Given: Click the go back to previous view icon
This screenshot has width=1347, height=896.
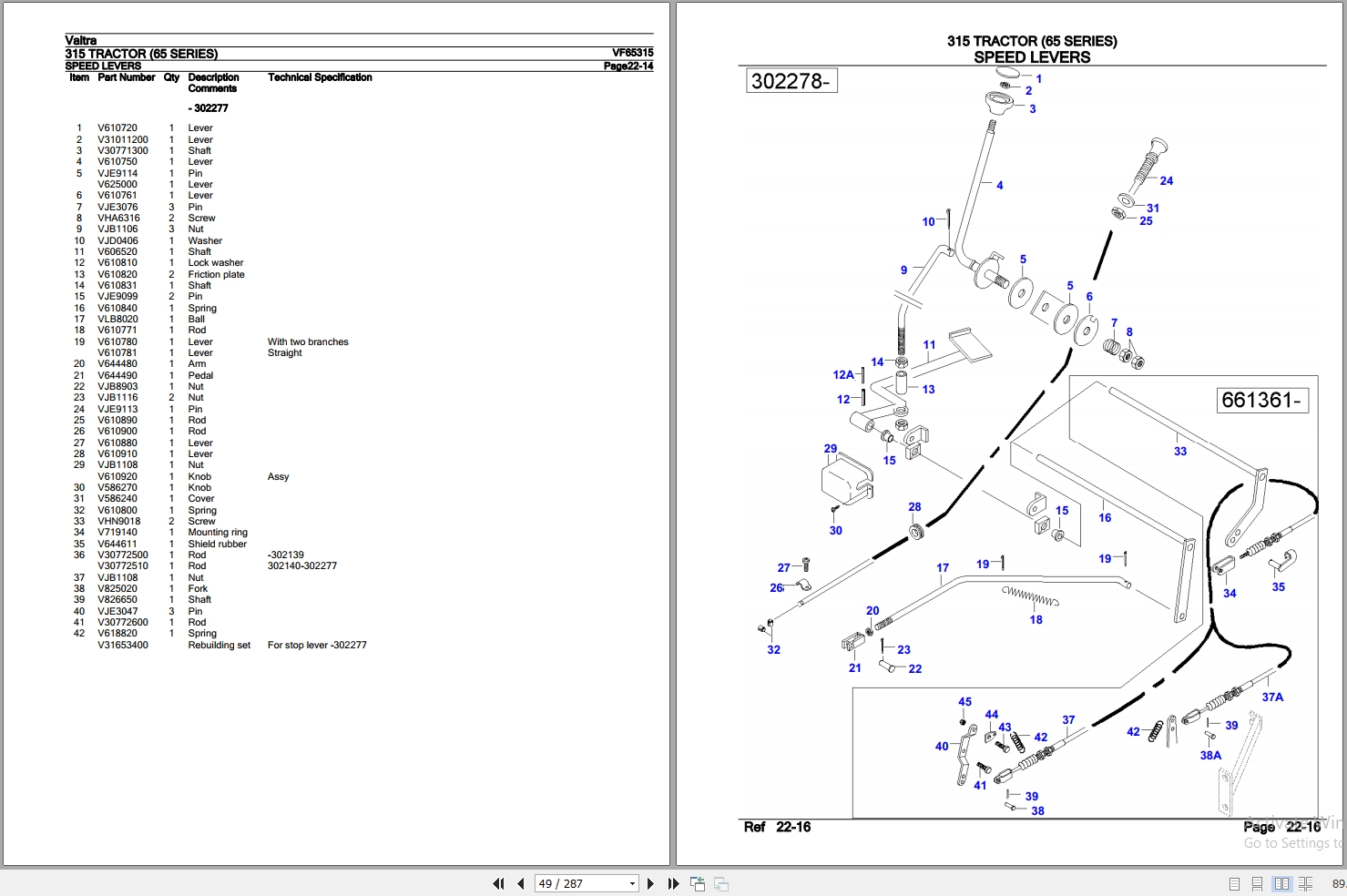Looking at the screenshot, I should (x=698, y=883).
